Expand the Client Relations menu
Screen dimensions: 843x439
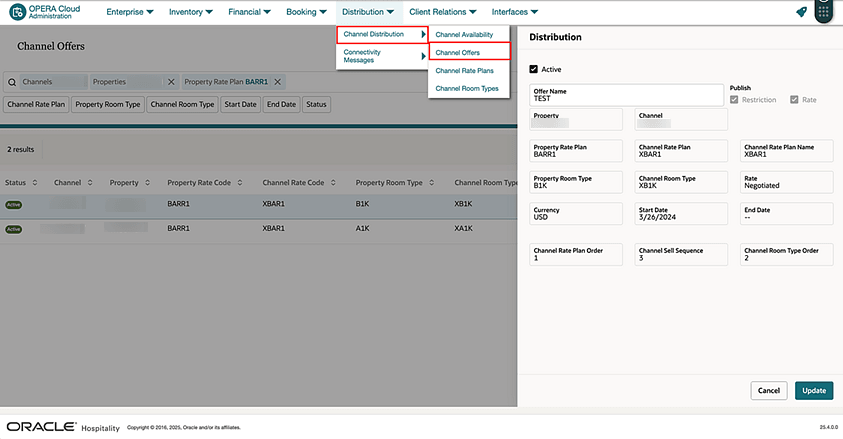[442, 12]
